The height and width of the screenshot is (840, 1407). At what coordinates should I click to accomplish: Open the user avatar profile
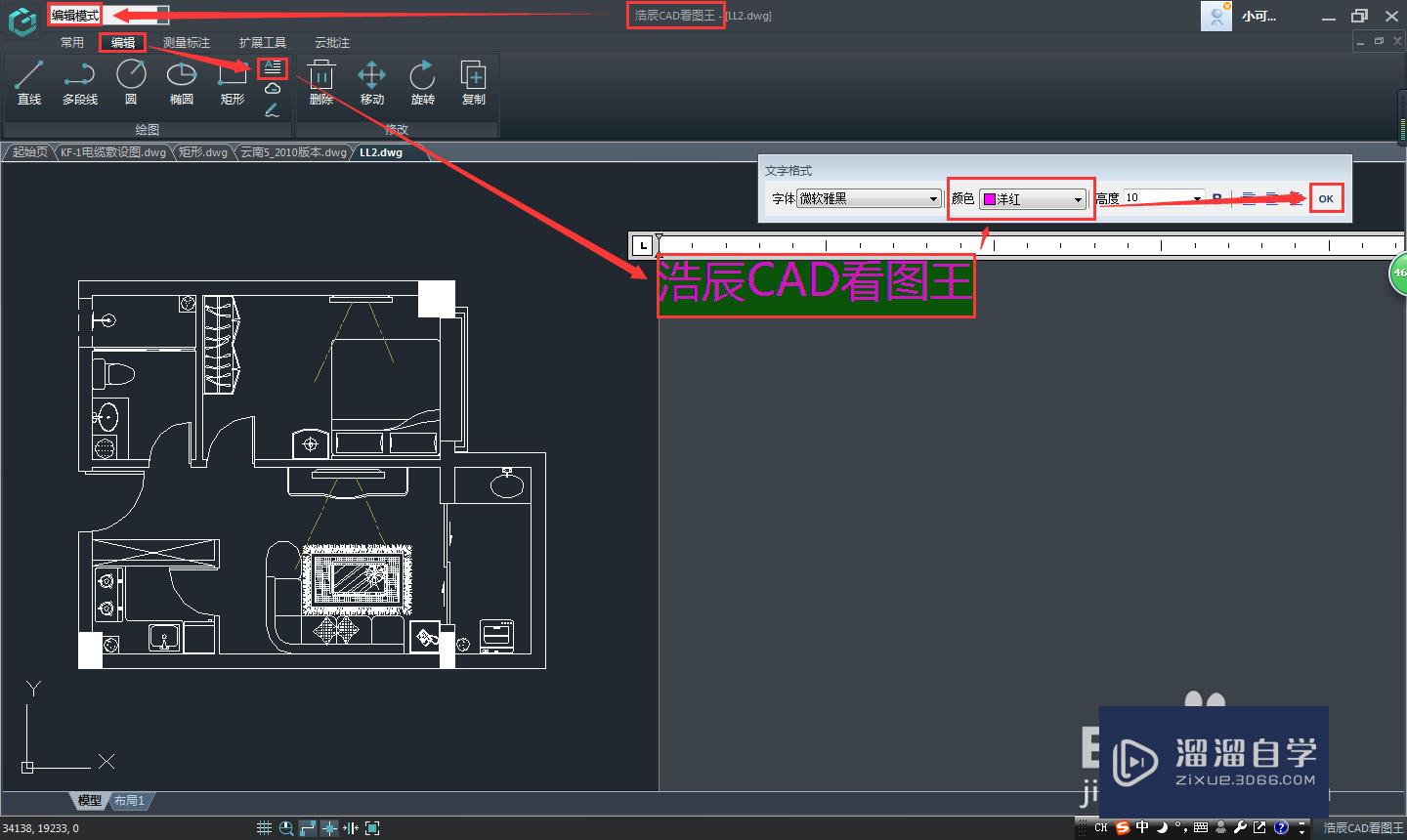[x=1216, y=16]
